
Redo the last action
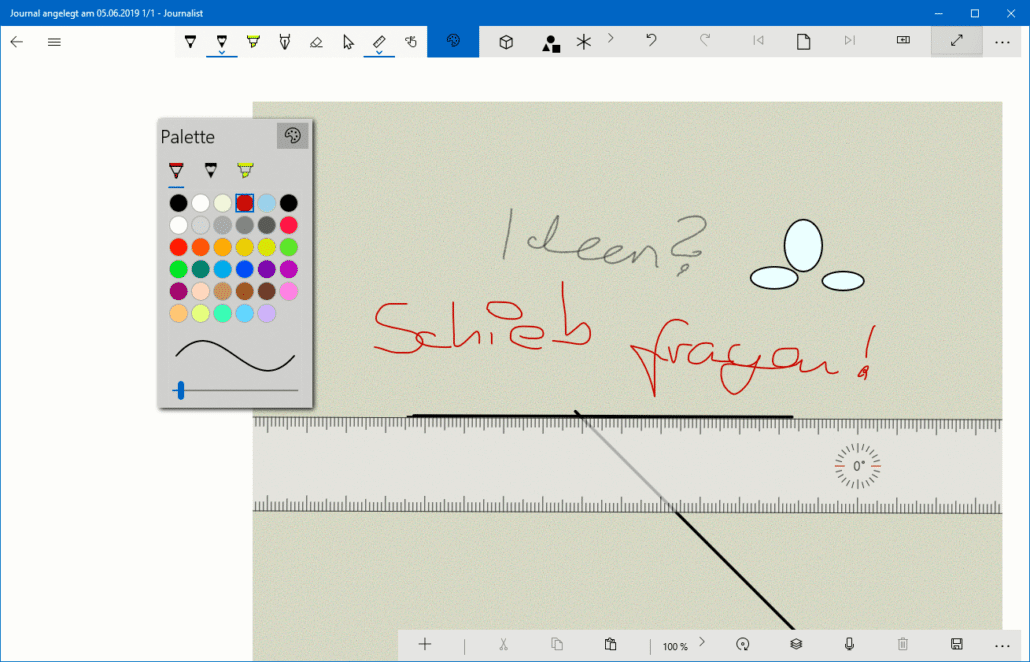[705, 41]
